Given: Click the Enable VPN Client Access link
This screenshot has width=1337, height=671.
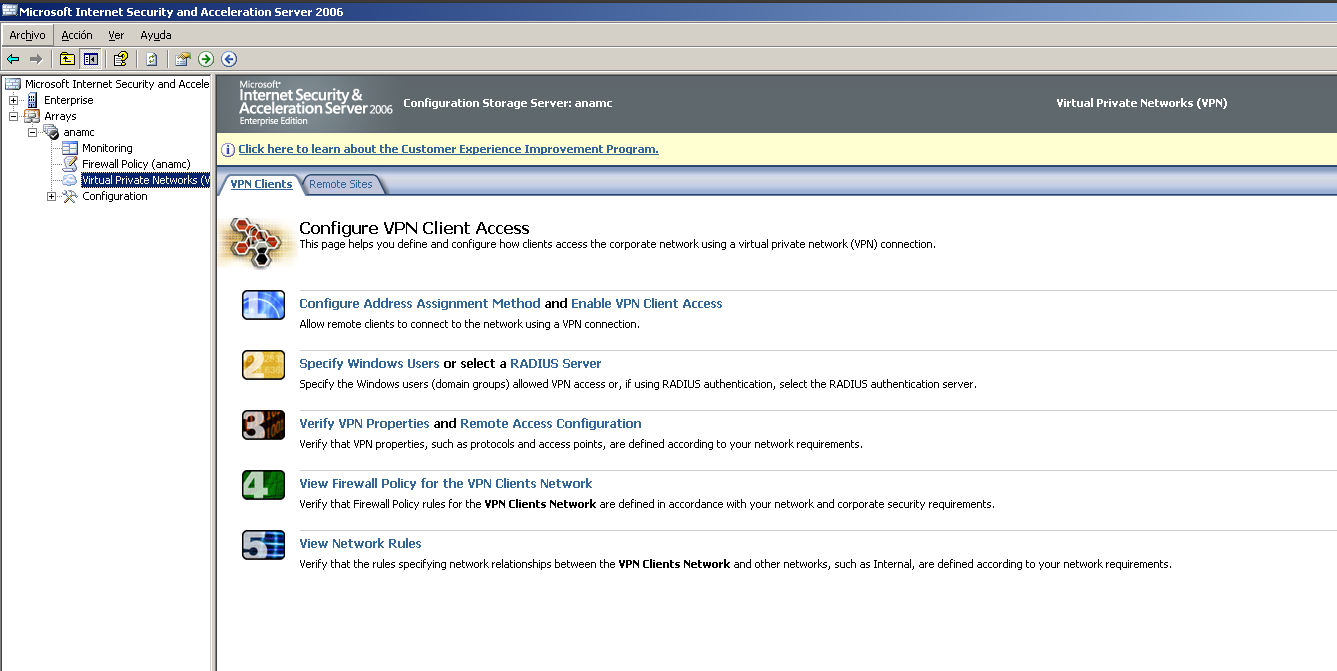Looking at the screenshot, I should click(x=647, y=303).
